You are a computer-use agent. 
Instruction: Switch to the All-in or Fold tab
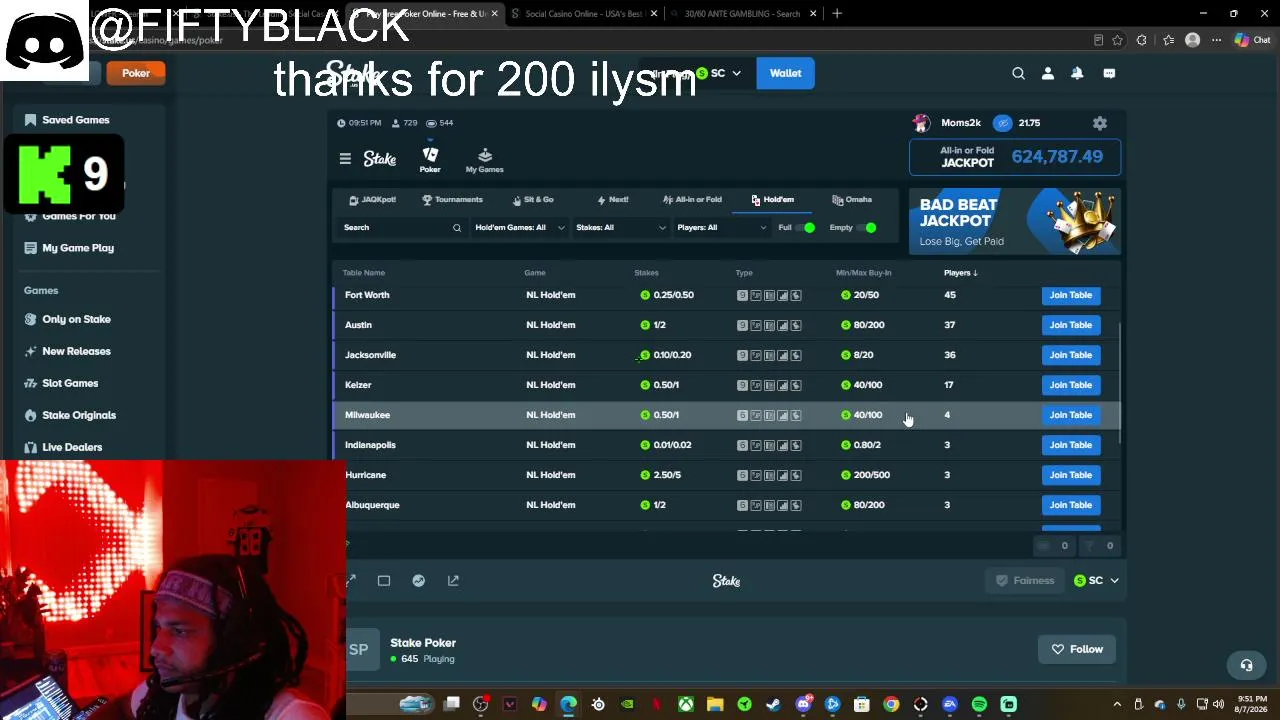[692, 200]
